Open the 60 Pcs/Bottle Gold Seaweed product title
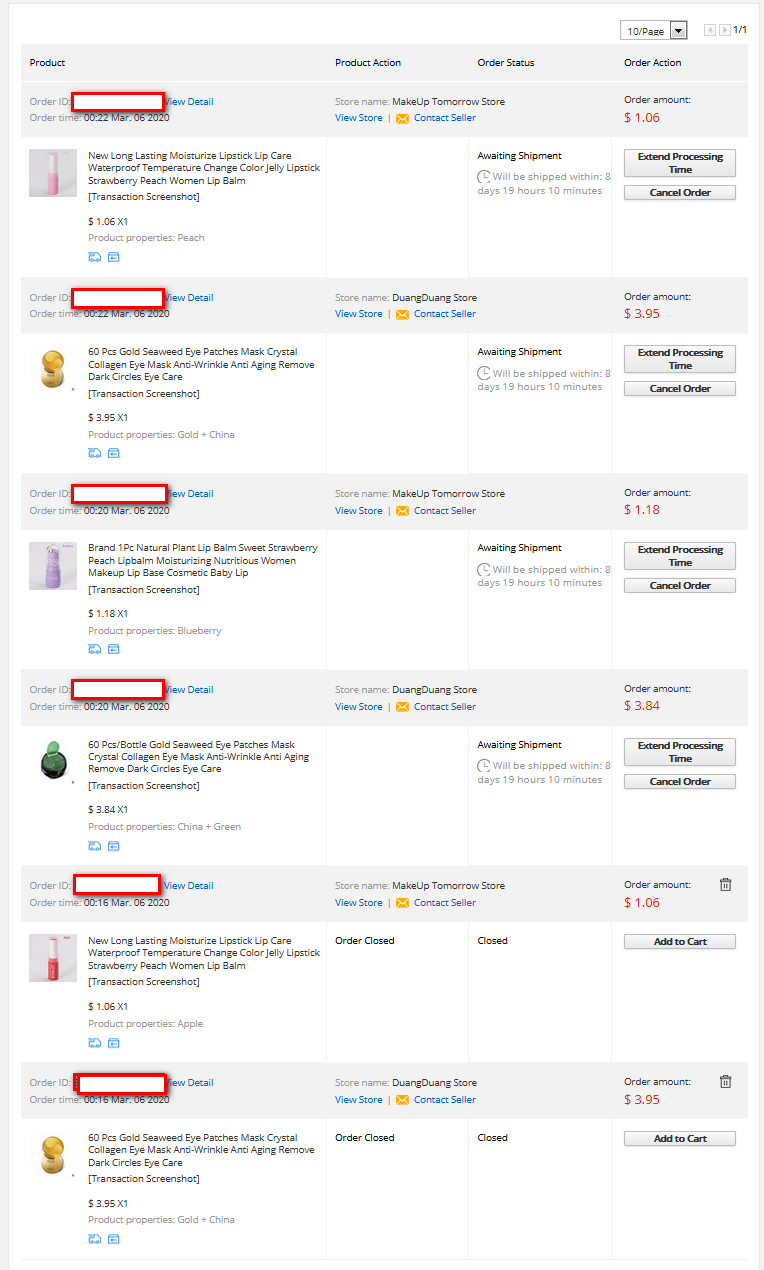Image resolution: width=764 pixels, height=1270 pixels. [x=199, y=757]
